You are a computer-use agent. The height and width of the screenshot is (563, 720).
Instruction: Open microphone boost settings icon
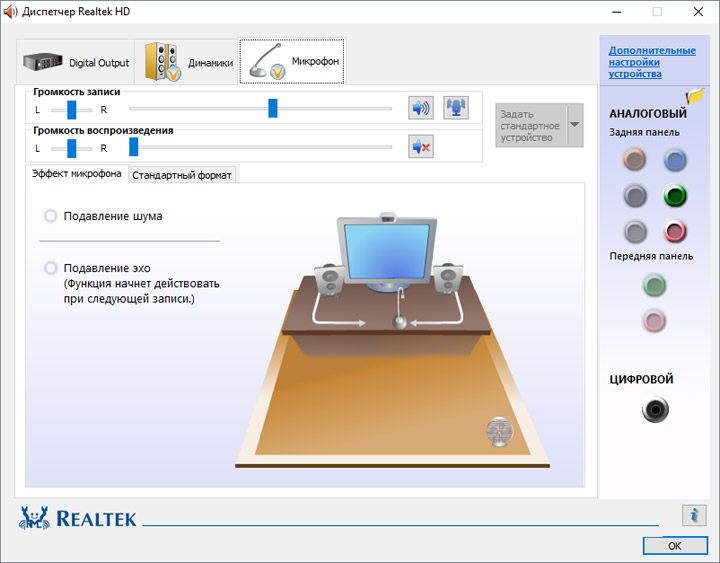(x=456, y=108)
